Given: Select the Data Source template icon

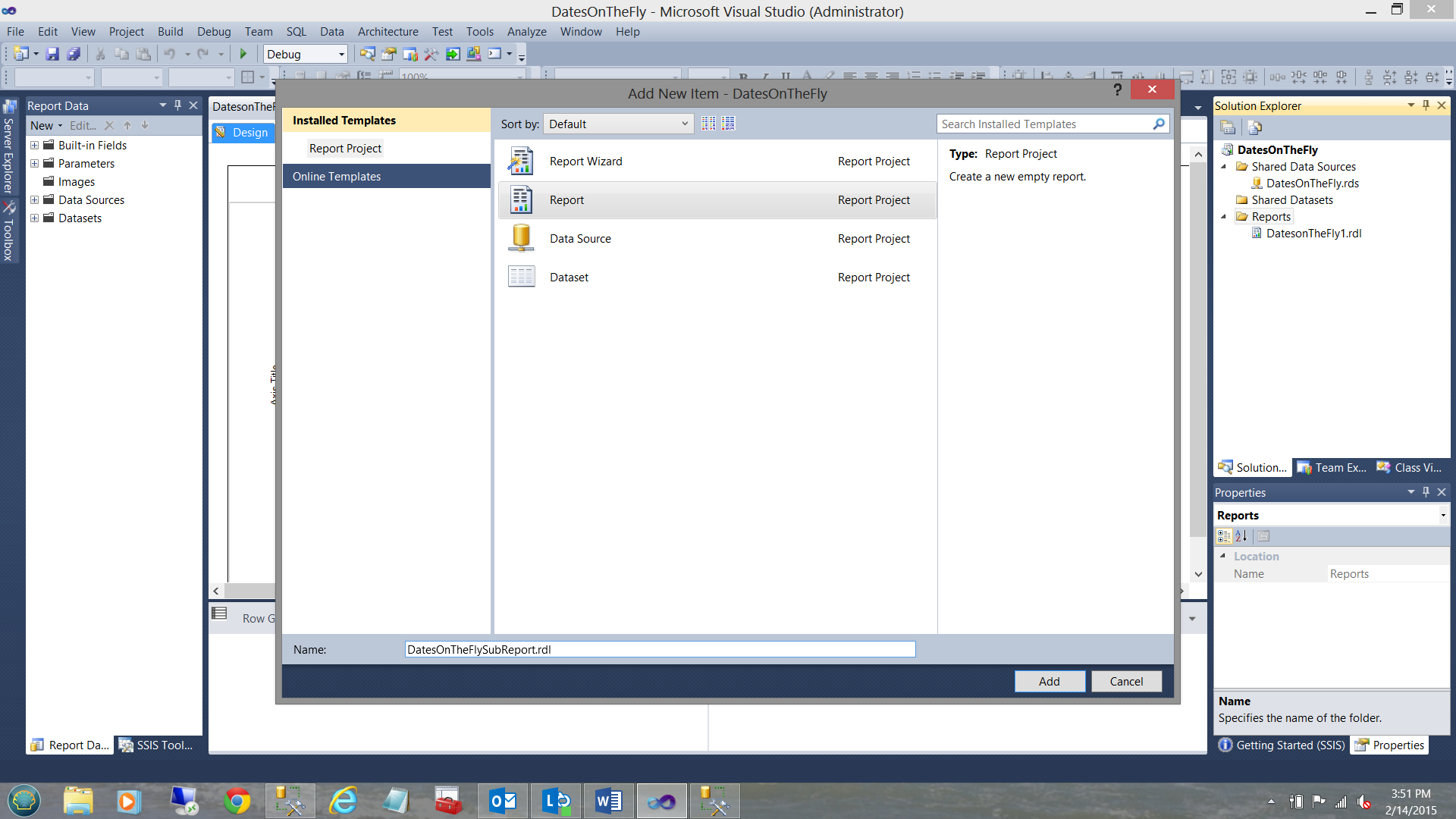Looking at the screenshot, I should pos(521,239).
